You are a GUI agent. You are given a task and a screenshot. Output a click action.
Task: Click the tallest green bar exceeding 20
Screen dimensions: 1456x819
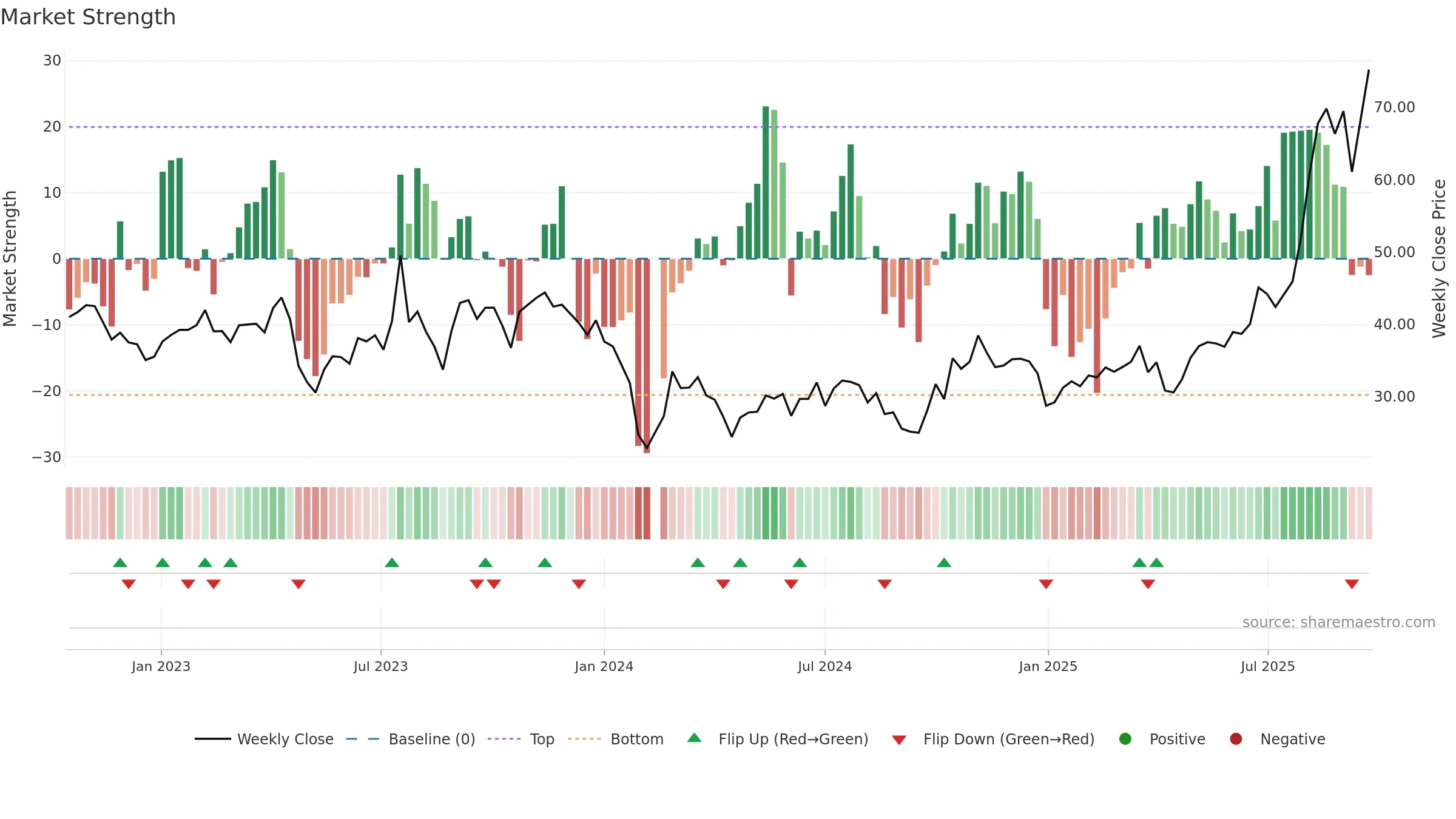click(766, 182)
